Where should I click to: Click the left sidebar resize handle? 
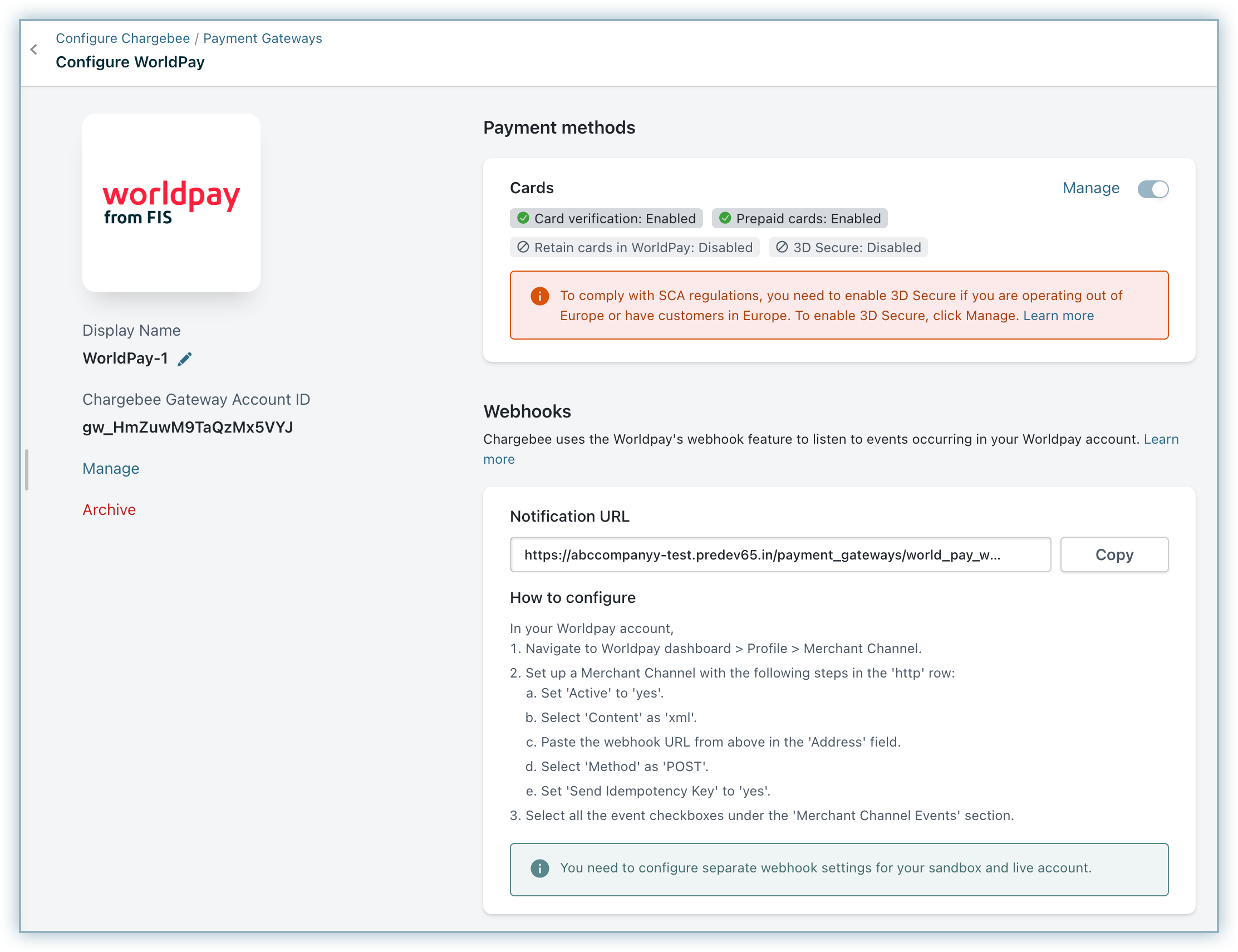click(x=27, y=470)
